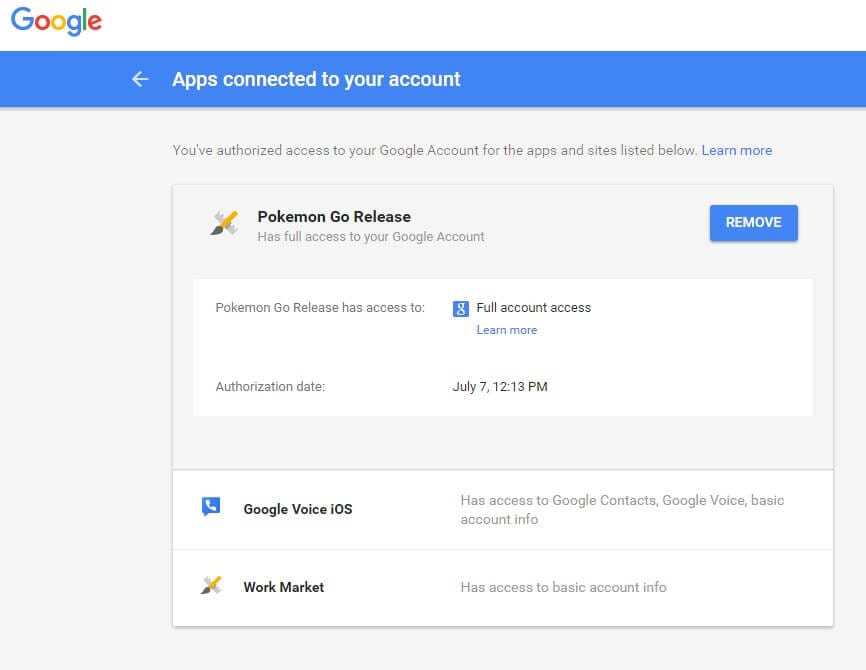The width and height of the screenshot is (866, 670).
Task: Click the Google icon beside Full account access
Action: (x=461, y=308)
